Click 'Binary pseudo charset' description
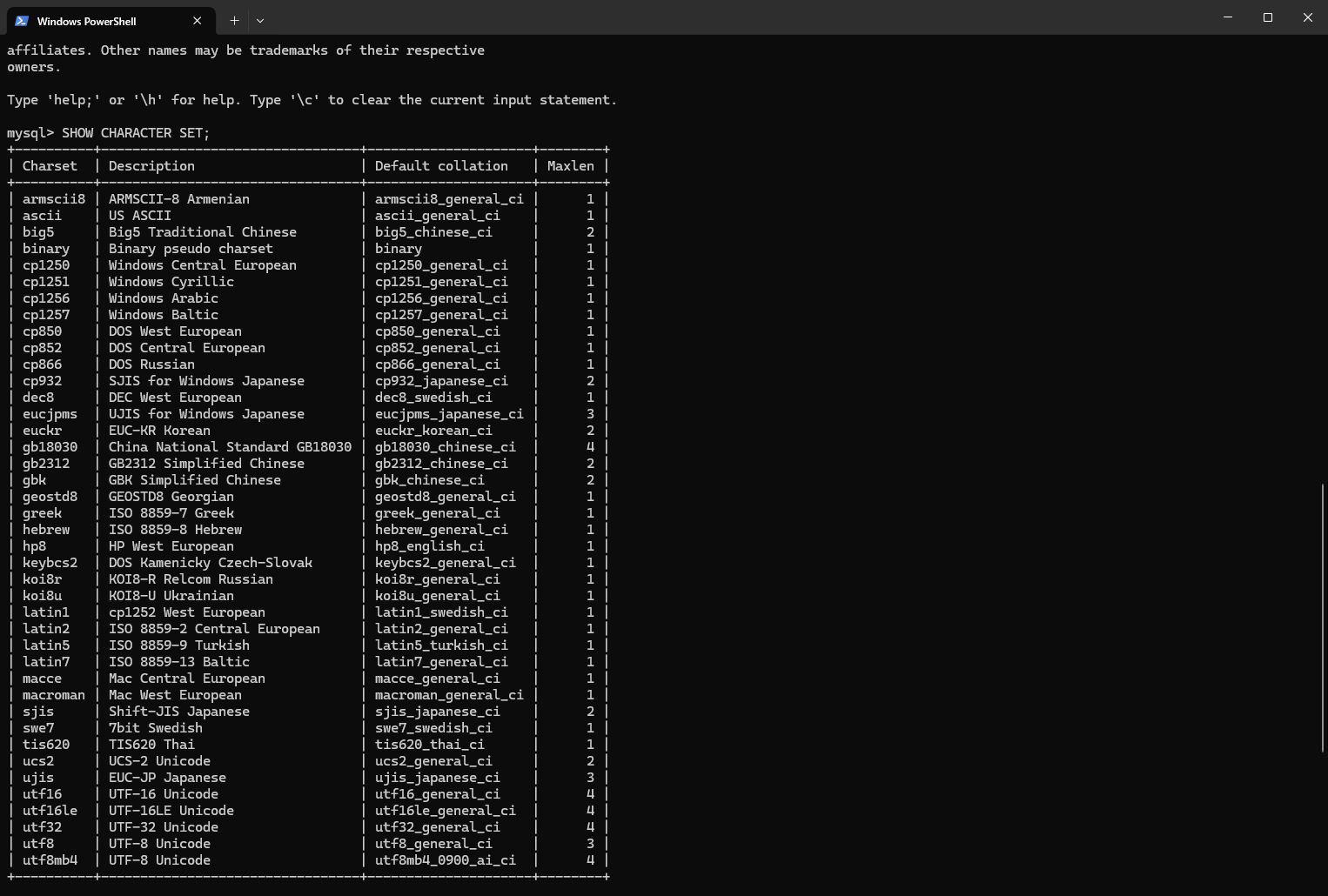The image size is (1328, 896). tap(191, 249)
